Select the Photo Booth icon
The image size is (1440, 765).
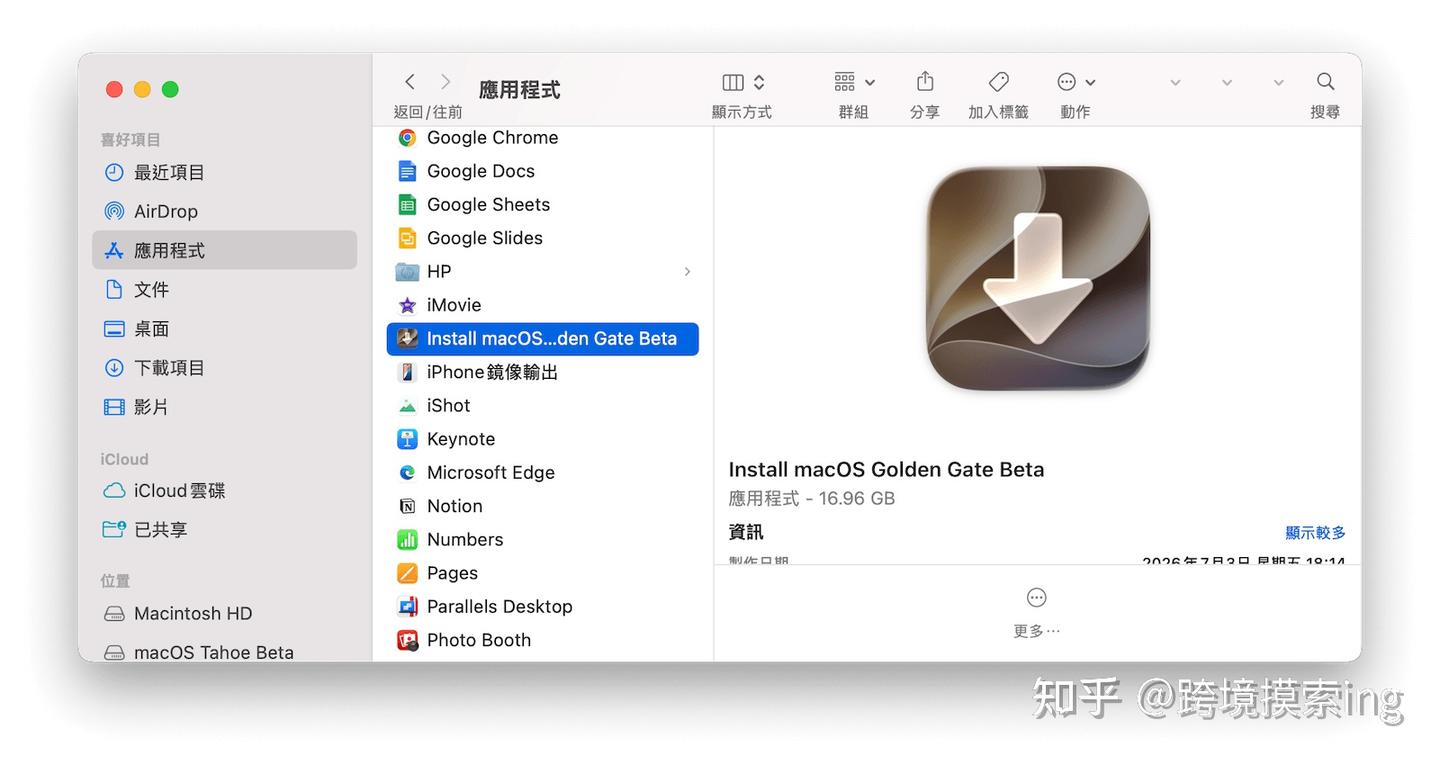[x=407, y=640]
